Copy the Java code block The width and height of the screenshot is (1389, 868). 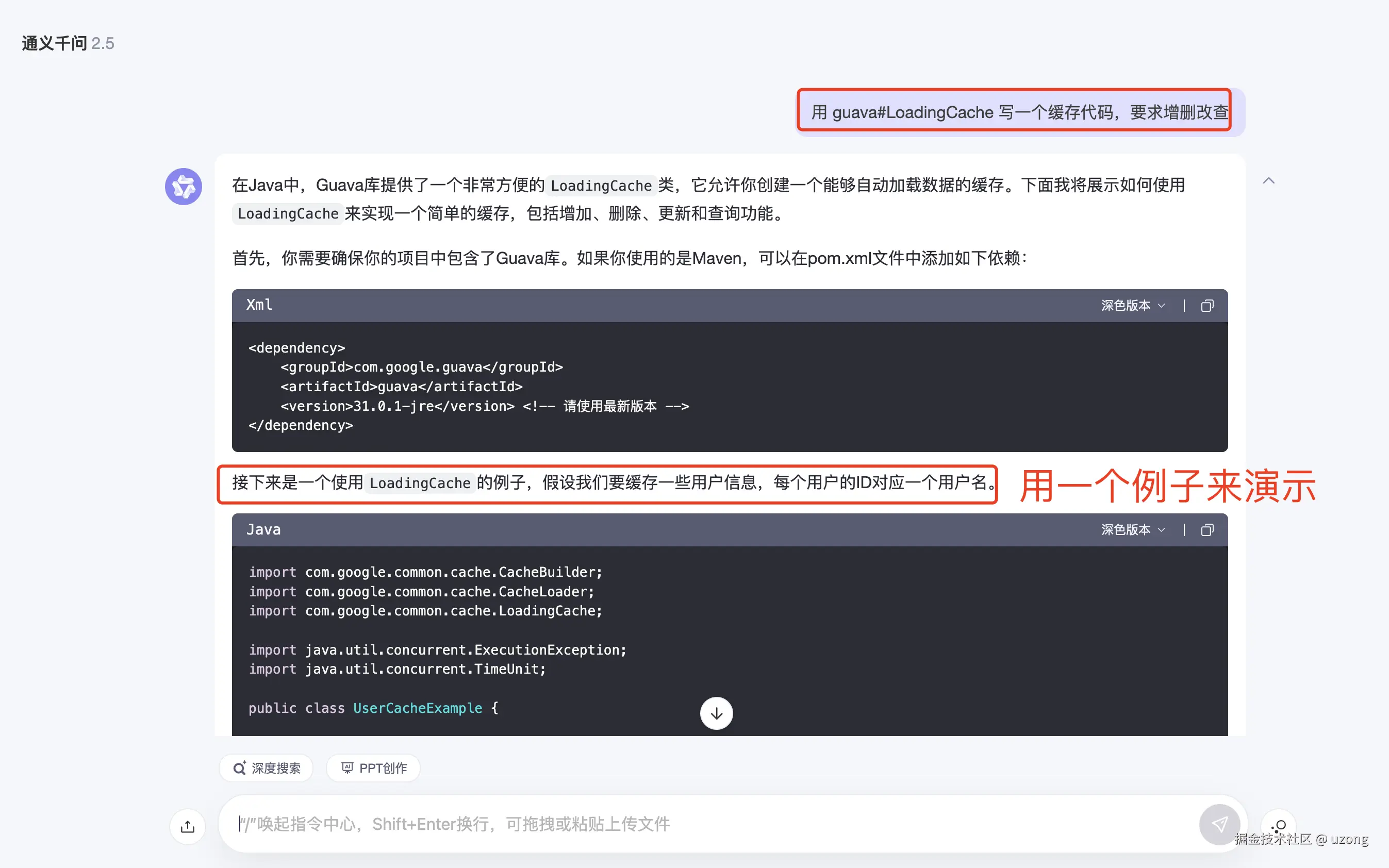tap(1206, 530)
